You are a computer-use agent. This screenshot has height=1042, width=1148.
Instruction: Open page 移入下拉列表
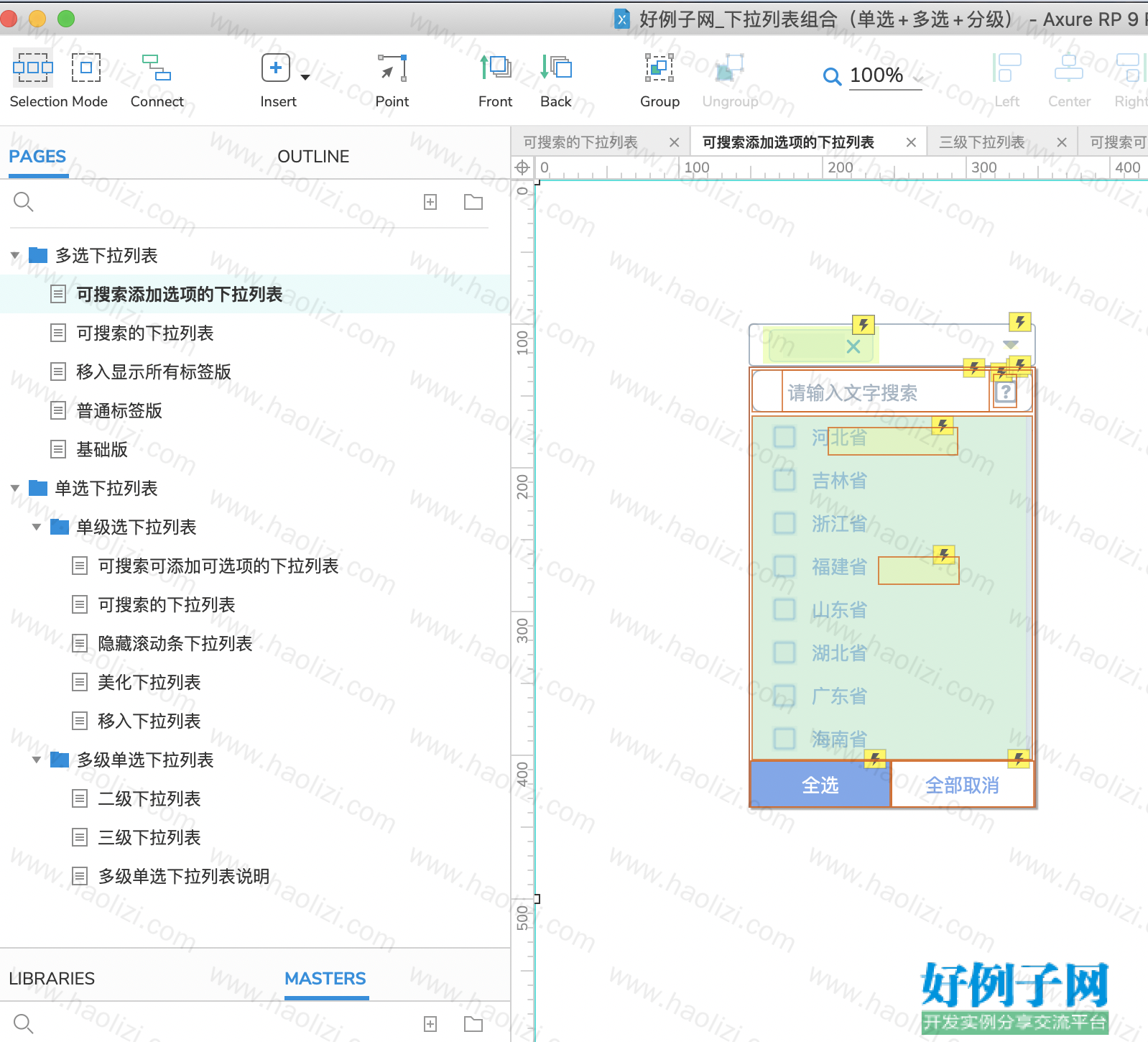(149, 721)
